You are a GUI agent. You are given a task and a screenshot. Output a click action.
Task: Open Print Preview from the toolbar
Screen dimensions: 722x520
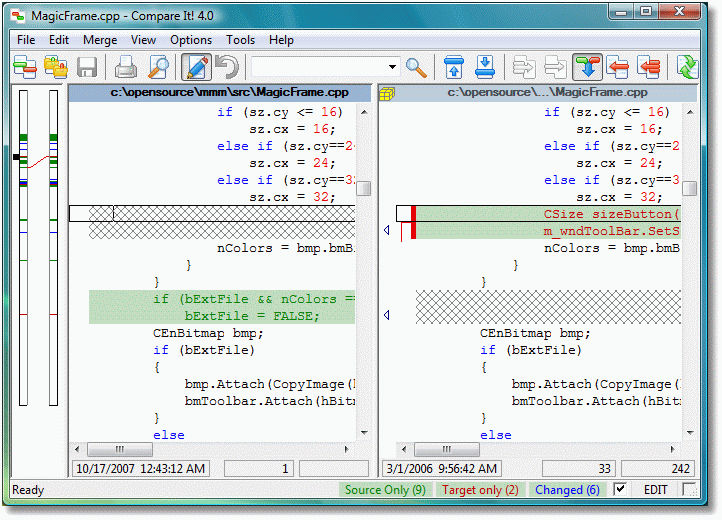[158, 68]
